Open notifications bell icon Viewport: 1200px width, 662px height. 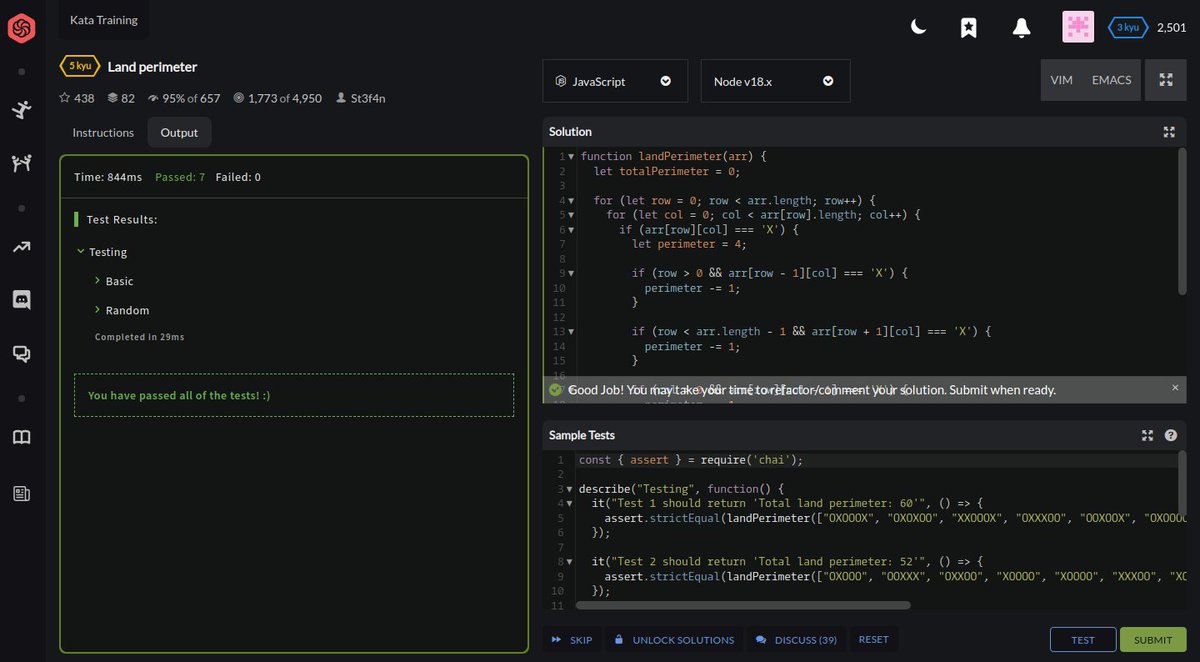pos(1021,28)
